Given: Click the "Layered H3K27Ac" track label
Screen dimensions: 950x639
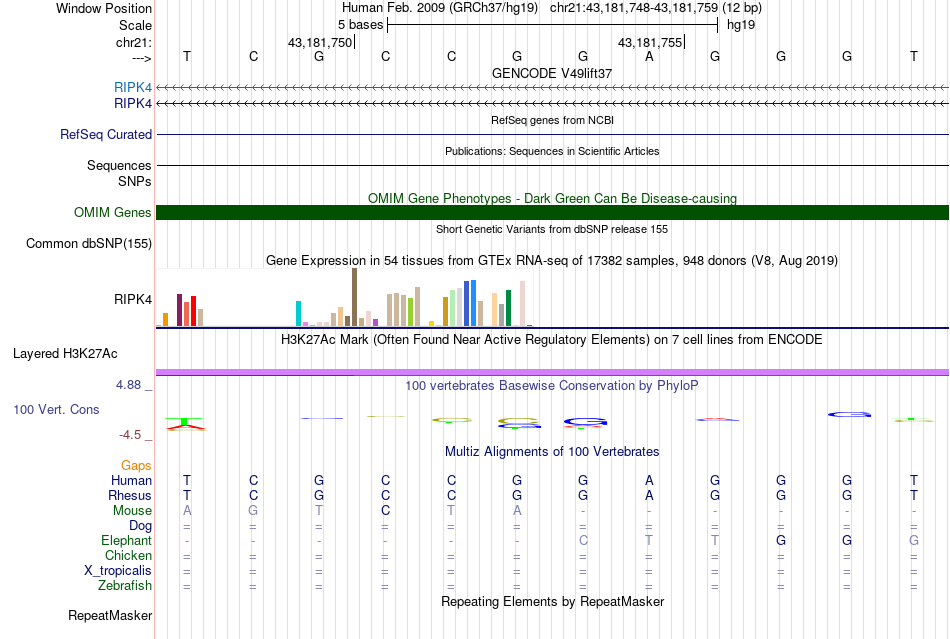Looking at the screenshot, I should 65,354.
